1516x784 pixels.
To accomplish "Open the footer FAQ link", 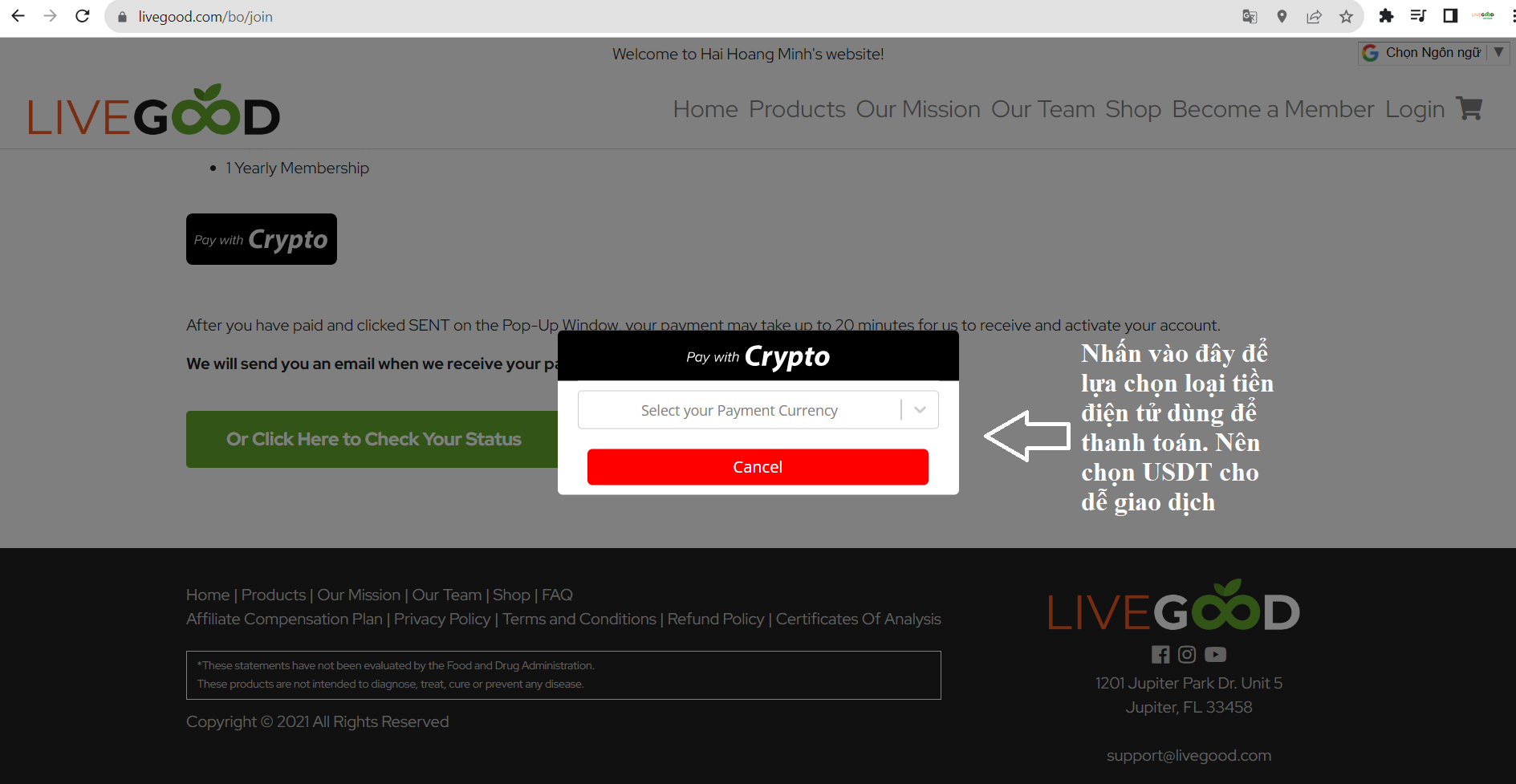I will (557, 595).
